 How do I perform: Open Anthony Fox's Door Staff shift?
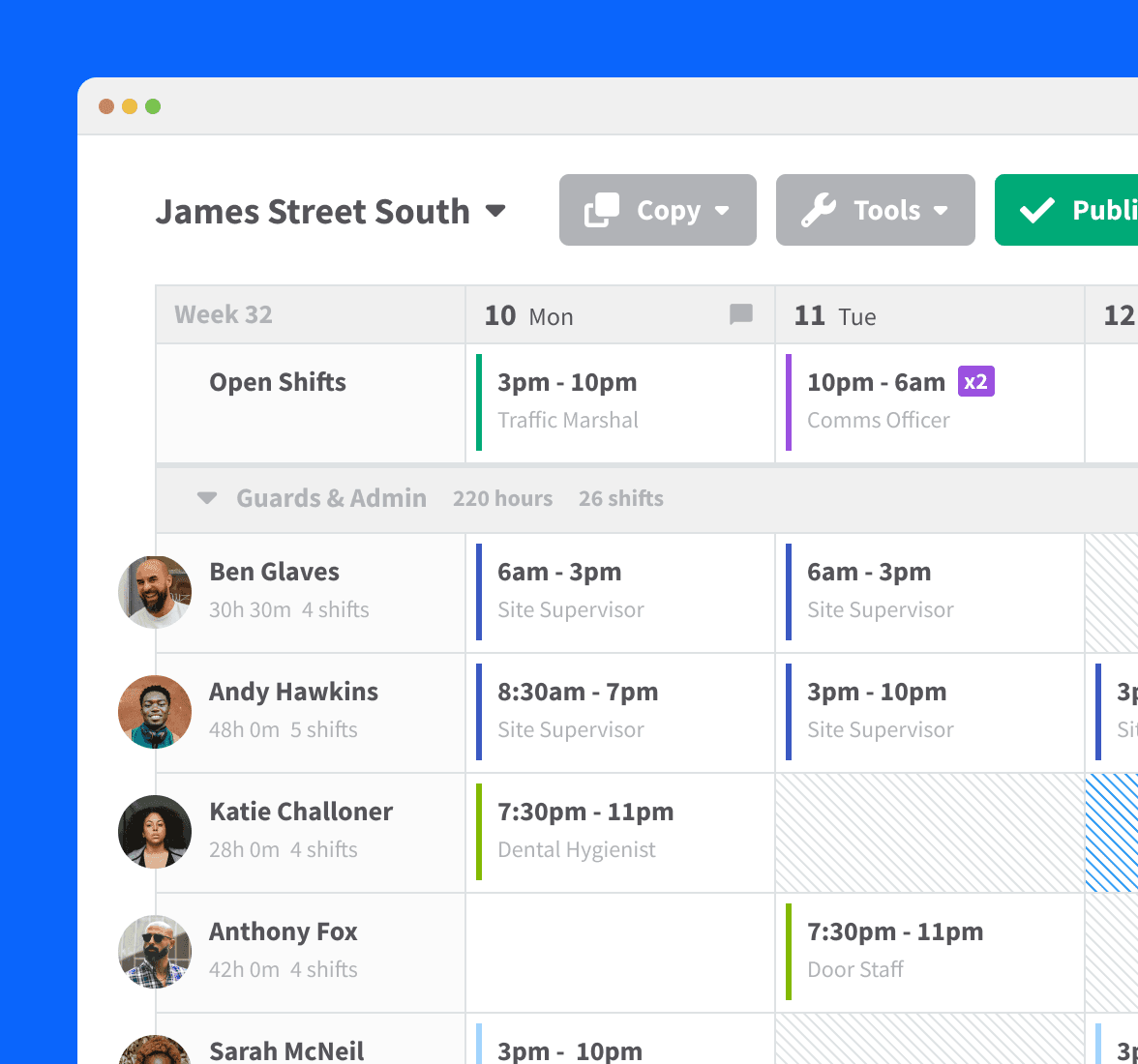tap(929, 951)
